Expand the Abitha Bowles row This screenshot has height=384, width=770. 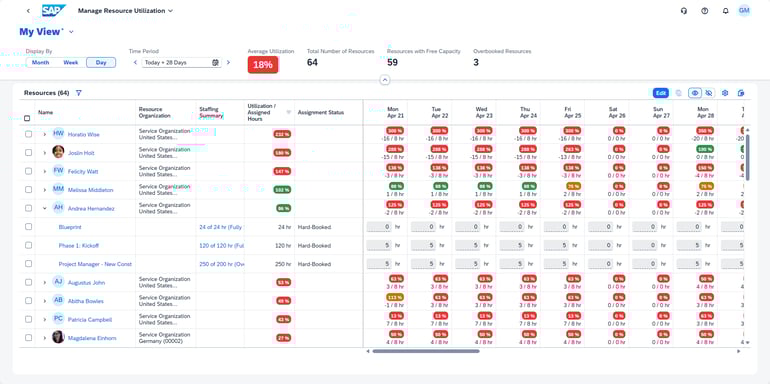point(45,301)
